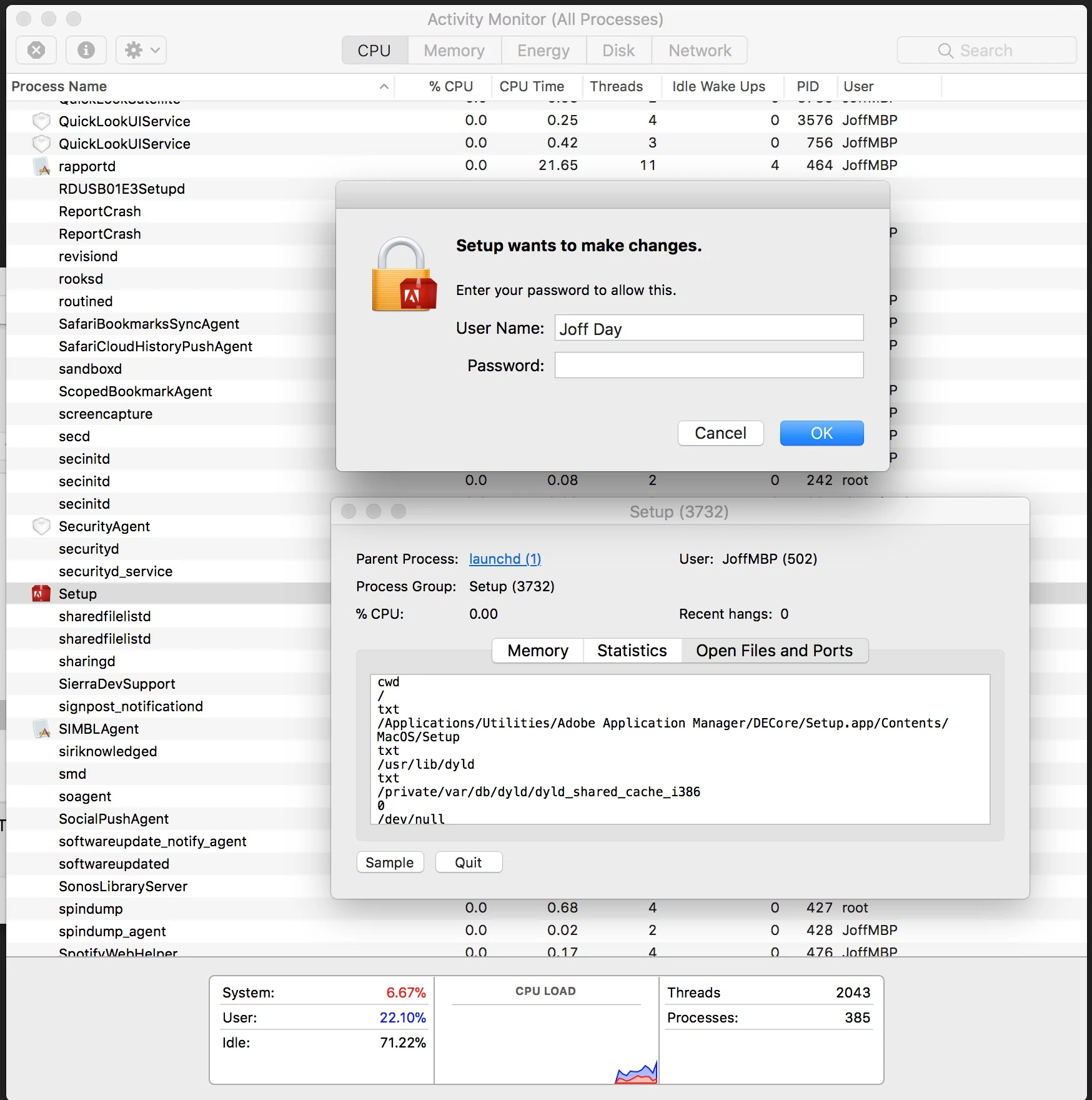The image size is (1092, 1100).
Task: Click the Search field
Action: click(x=987, y=51)
